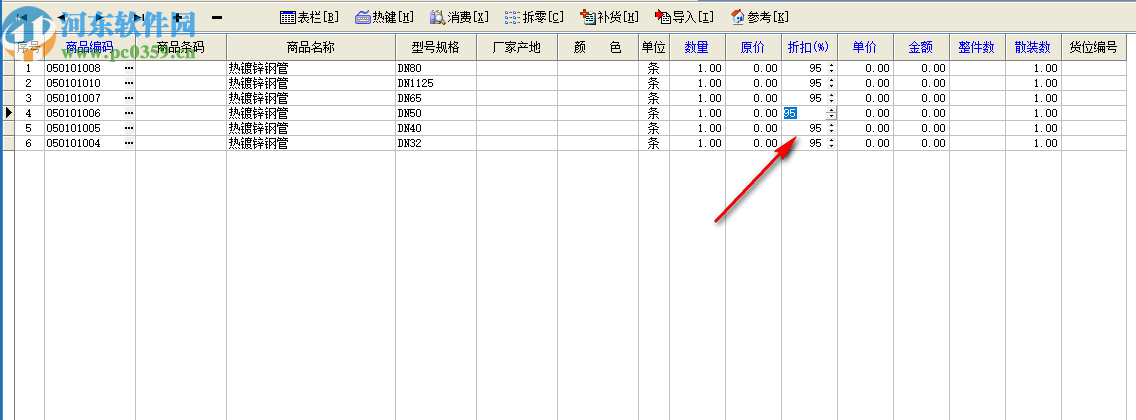Select 热镀锌钢管 name cell in row 1
Screen dimensions: 1136x420
click(311, 68)
